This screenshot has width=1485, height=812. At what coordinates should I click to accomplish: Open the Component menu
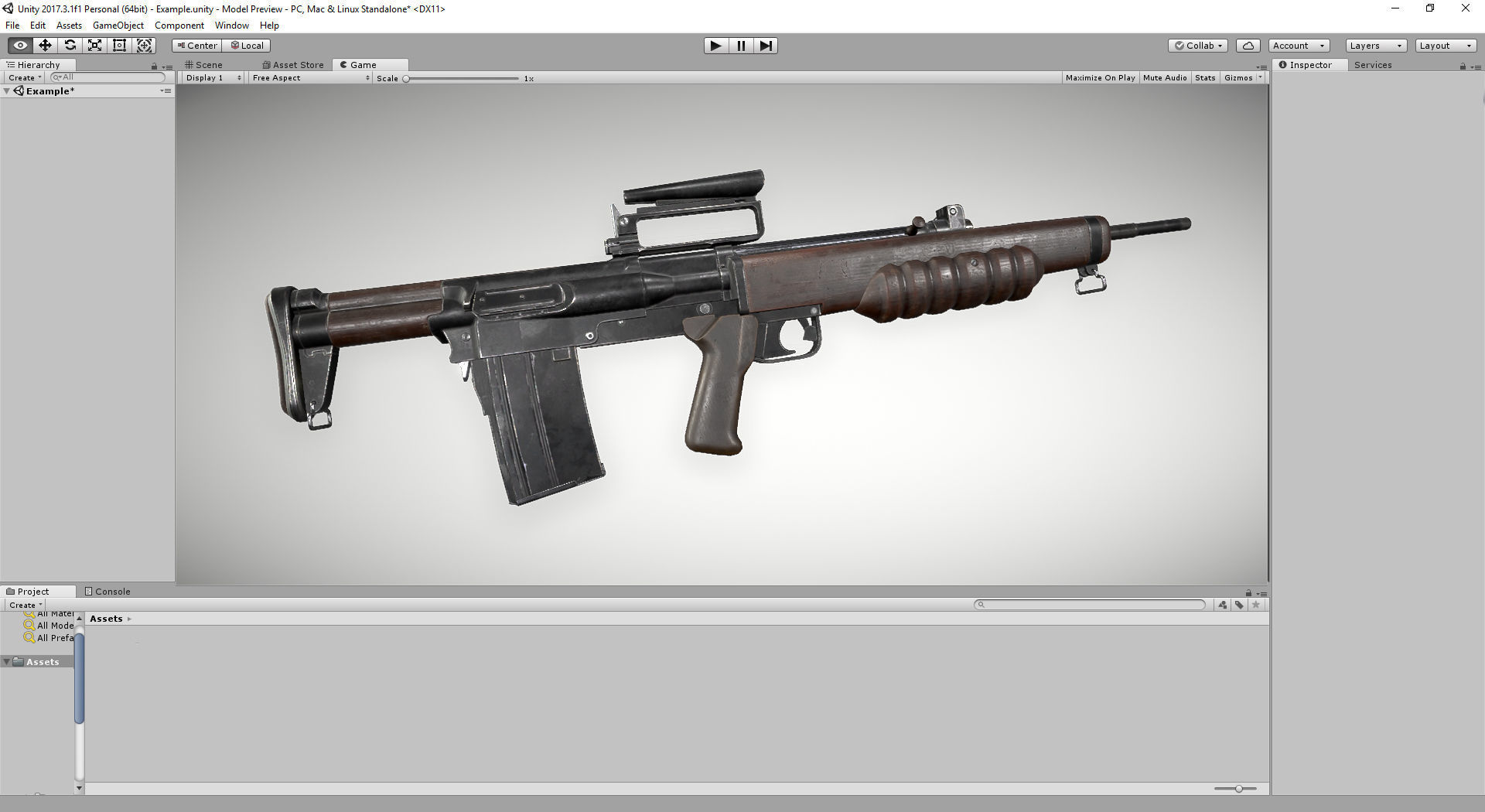[179, 26]
